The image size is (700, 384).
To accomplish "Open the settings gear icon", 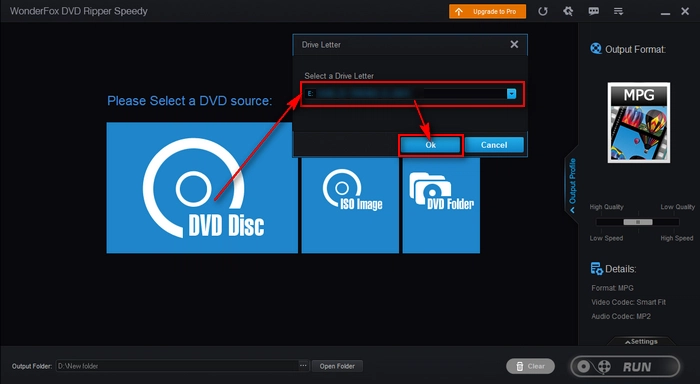I will point(568,11).
